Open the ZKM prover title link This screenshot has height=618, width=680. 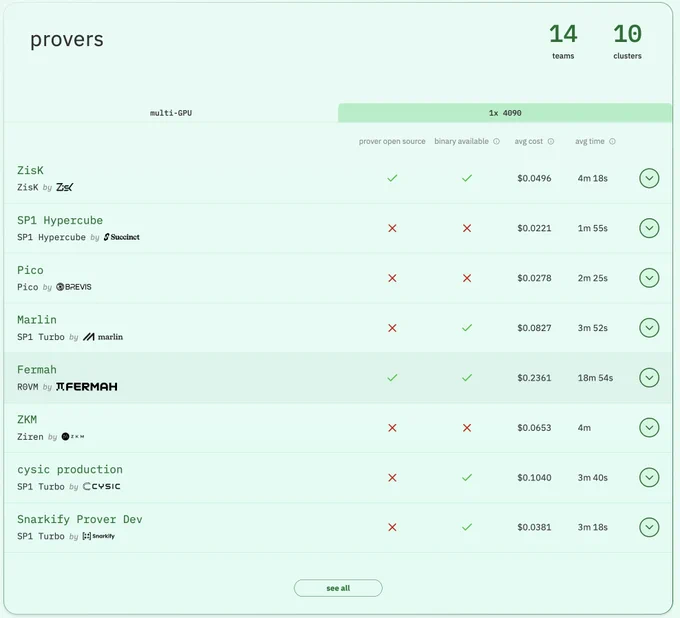click(27, 420)
